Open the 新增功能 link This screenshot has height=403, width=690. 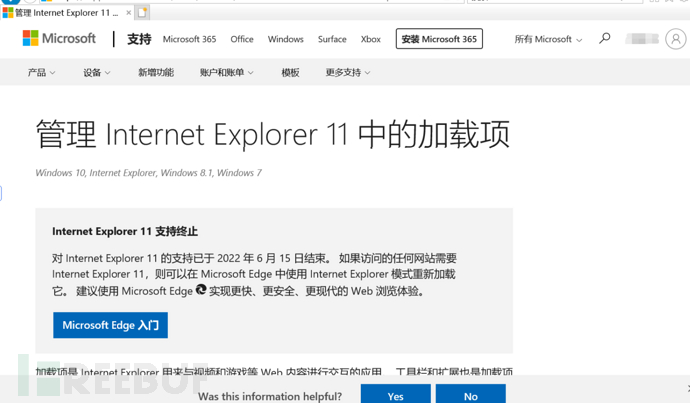click(x=156, y=73)
